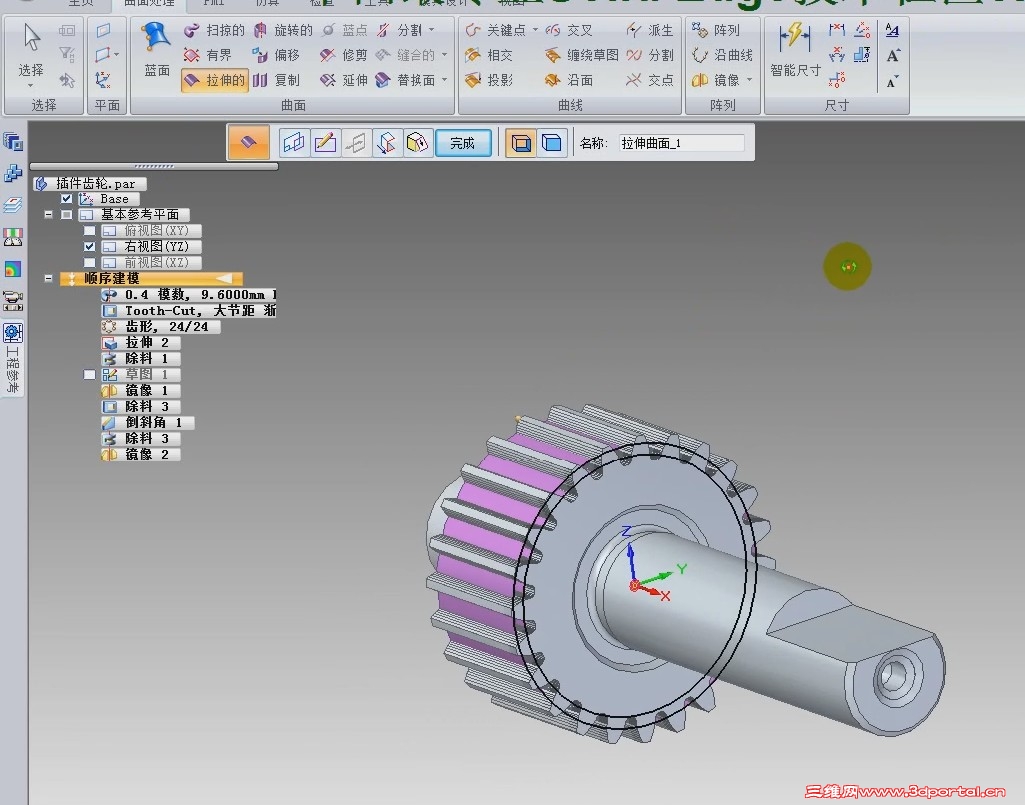Screen dimensions: 1025x805
Task: Open the 选择 dropdown arrow
Action: (x=31, y=86)
